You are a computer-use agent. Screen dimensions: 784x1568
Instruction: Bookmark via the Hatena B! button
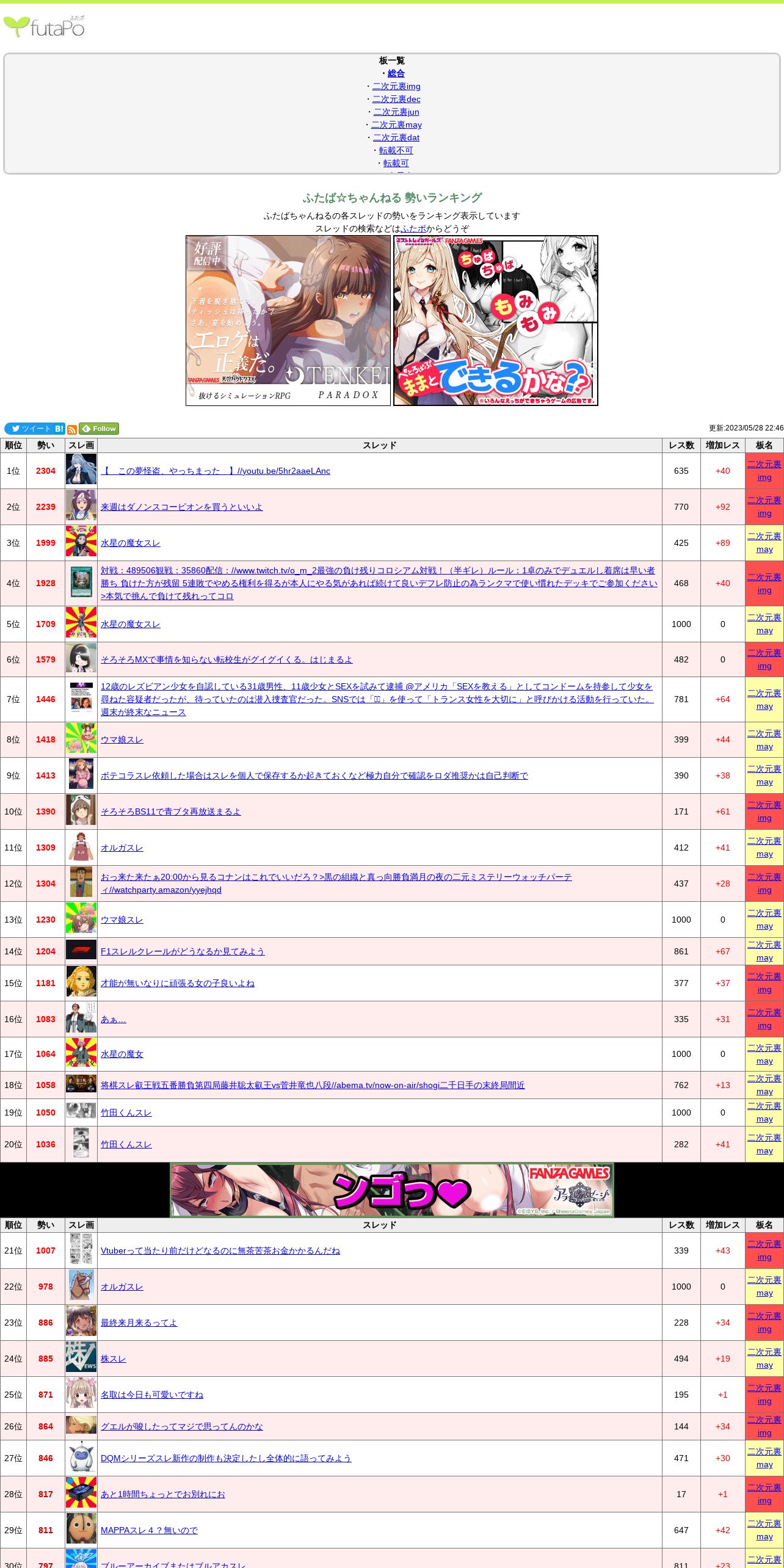(x=59, y=429)
